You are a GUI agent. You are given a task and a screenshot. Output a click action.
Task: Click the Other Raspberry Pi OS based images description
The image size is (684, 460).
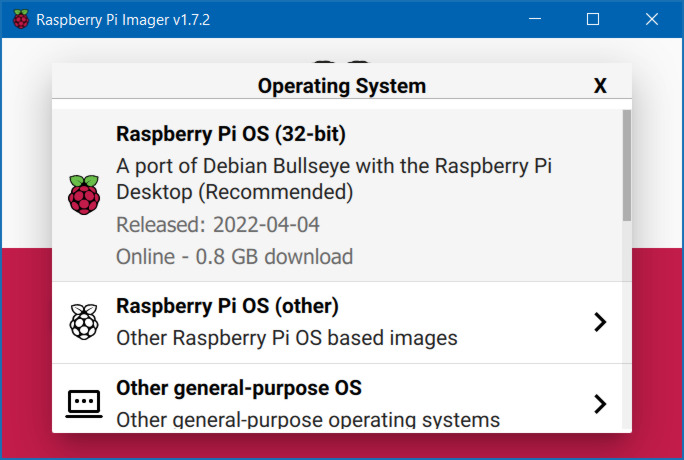[x=286, y=338]
